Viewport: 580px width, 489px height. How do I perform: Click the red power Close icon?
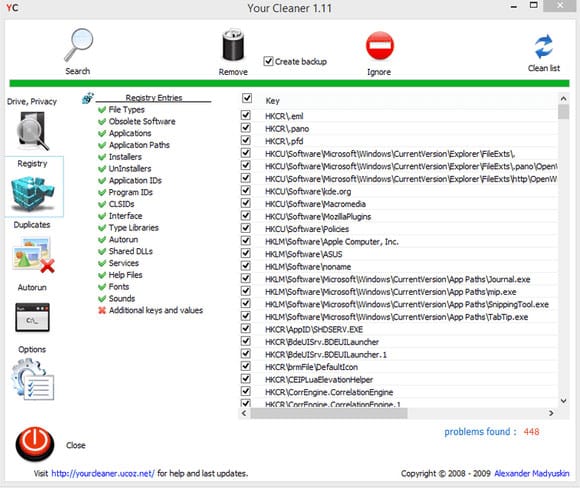point(35,444)
